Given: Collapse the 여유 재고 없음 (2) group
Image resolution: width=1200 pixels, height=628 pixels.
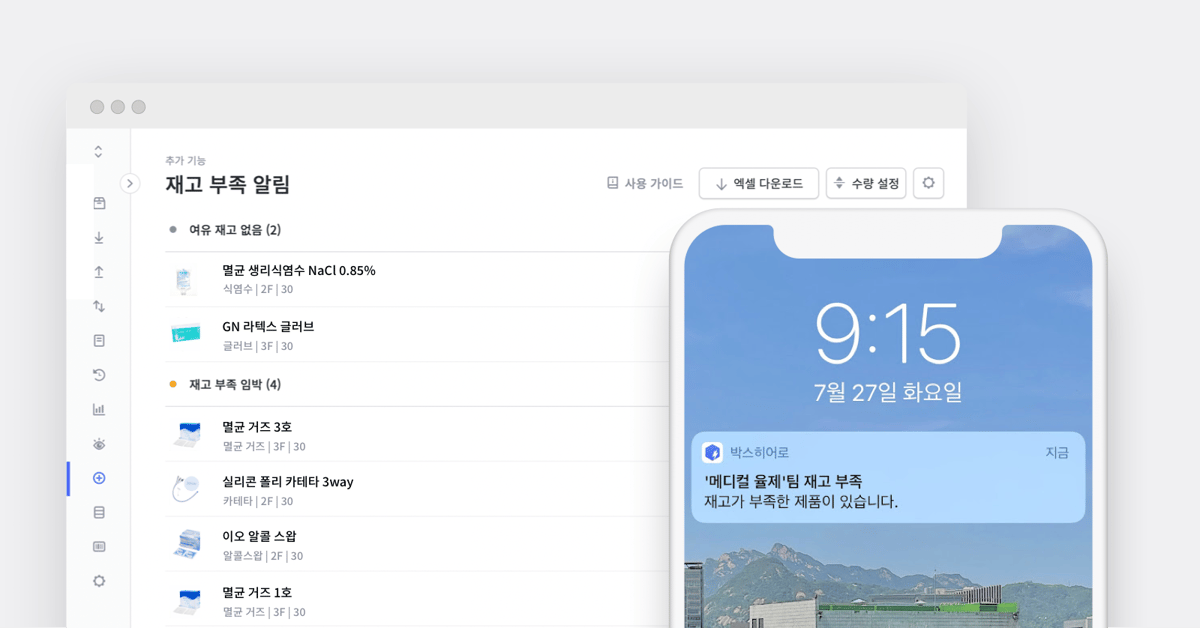Looking at the screenshot, I should click(234, 230).
